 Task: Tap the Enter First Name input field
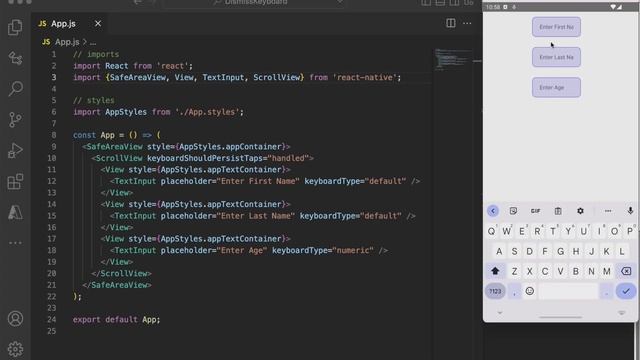click(556, 27)
